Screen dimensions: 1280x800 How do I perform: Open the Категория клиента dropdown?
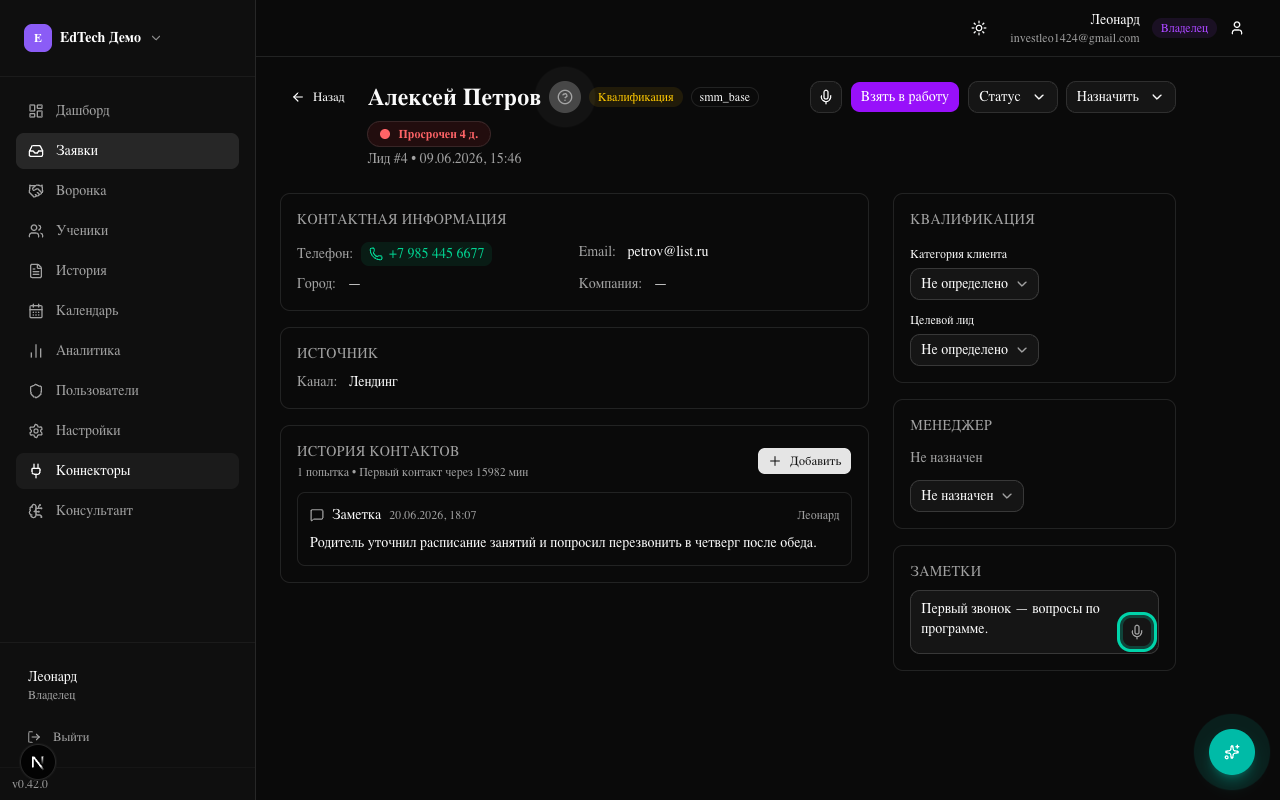[974, 284]
